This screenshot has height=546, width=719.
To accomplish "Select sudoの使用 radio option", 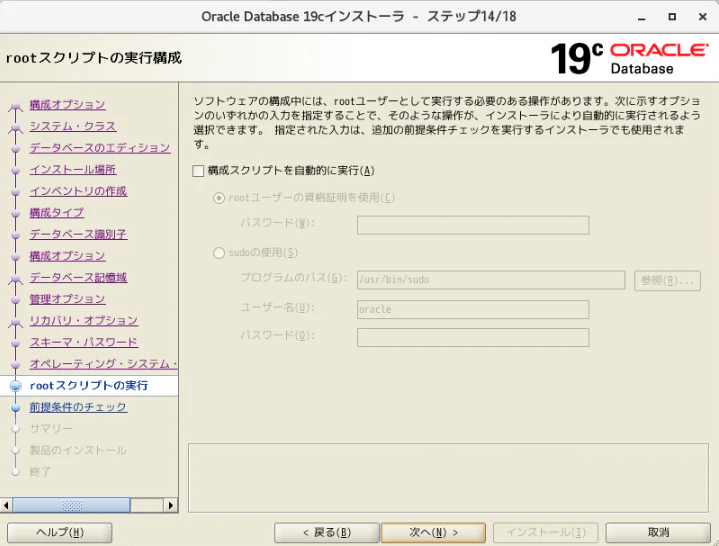I will click(x=219, y=253).
